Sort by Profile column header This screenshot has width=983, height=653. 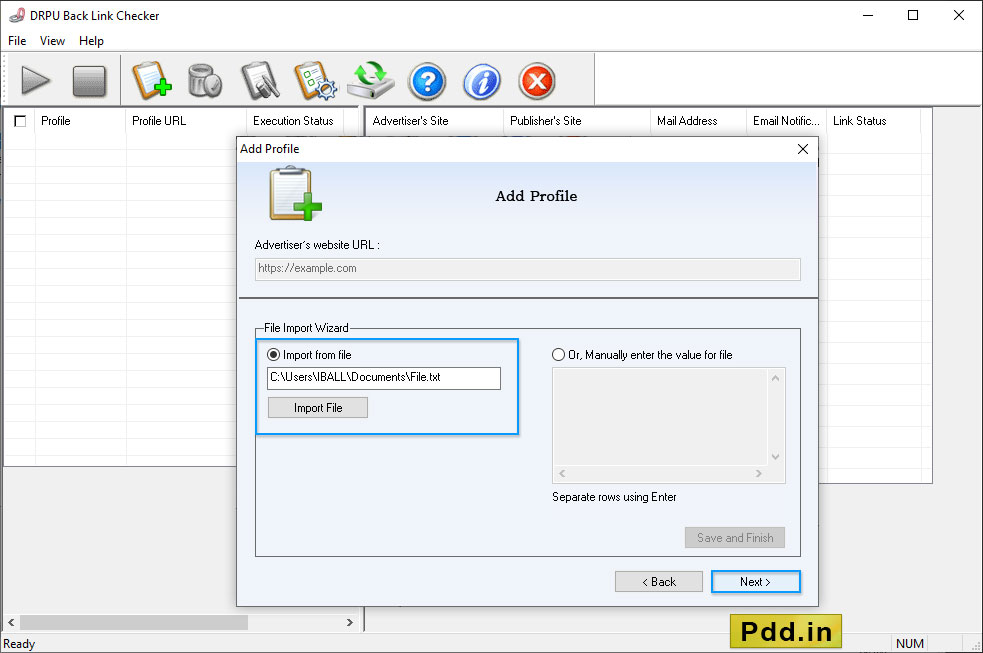click(x=80, y=121)
